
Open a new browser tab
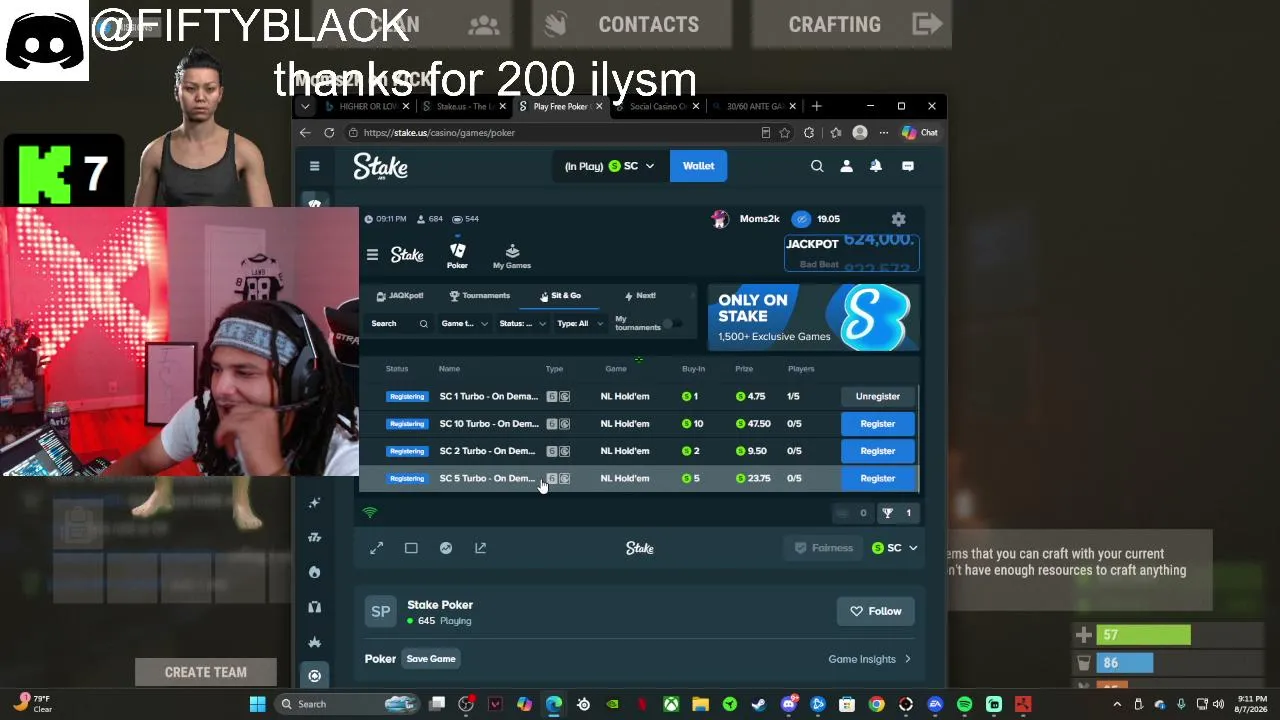[x=817, y=106]
